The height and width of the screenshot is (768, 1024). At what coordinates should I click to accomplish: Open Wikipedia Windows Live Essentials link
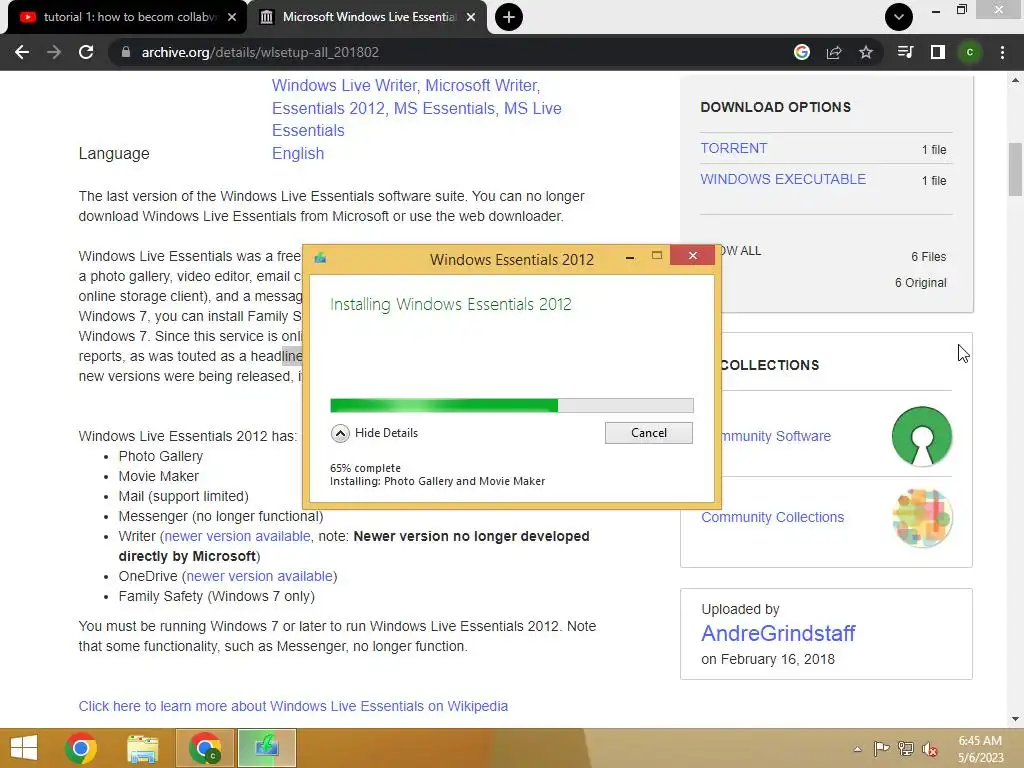point(293,706)
